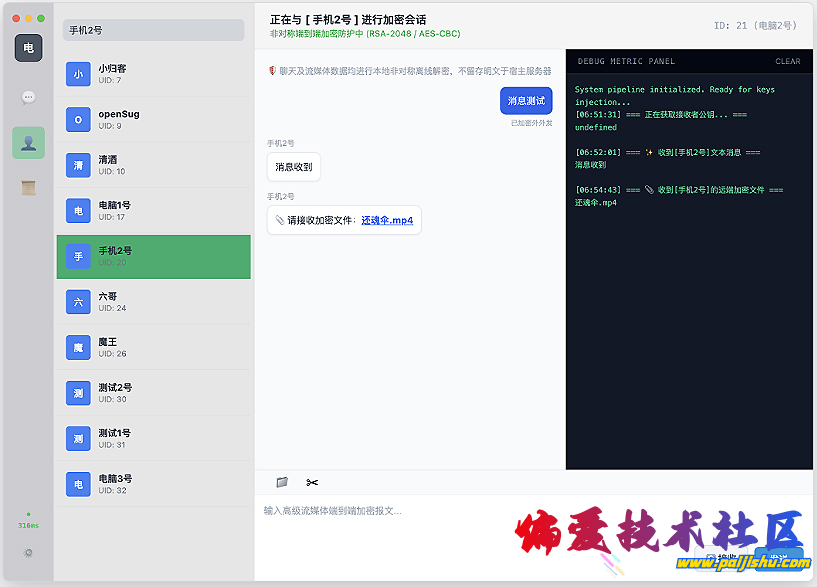Viewport: 817px width, 587px height.
Task: Select contact name 六哥
Action: [108, 296]
